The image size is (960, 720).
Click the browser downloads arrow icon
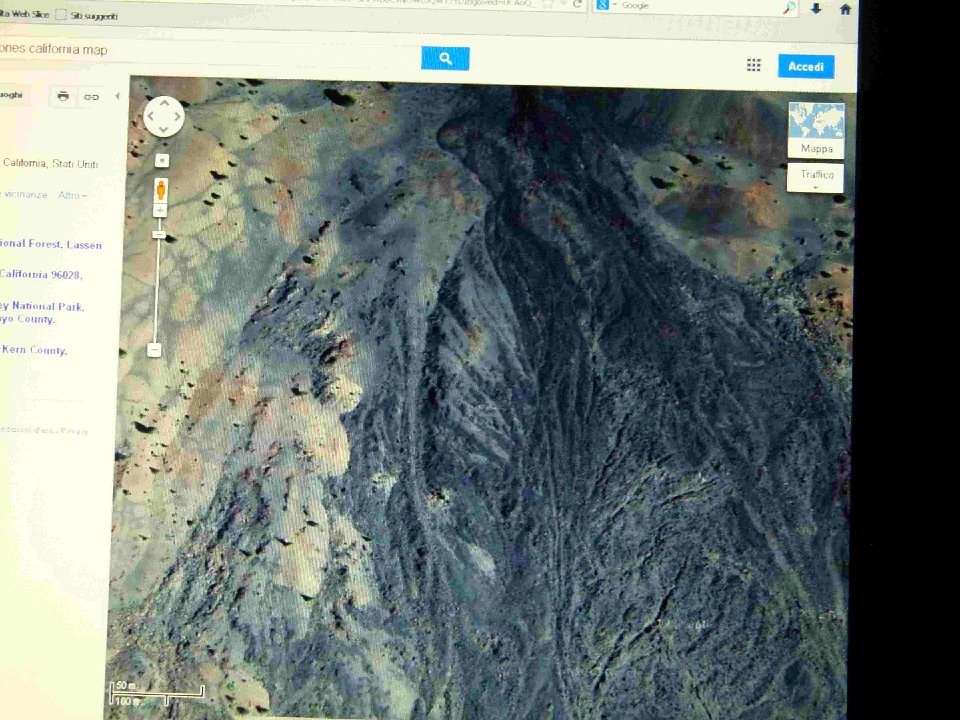(816, 9)
